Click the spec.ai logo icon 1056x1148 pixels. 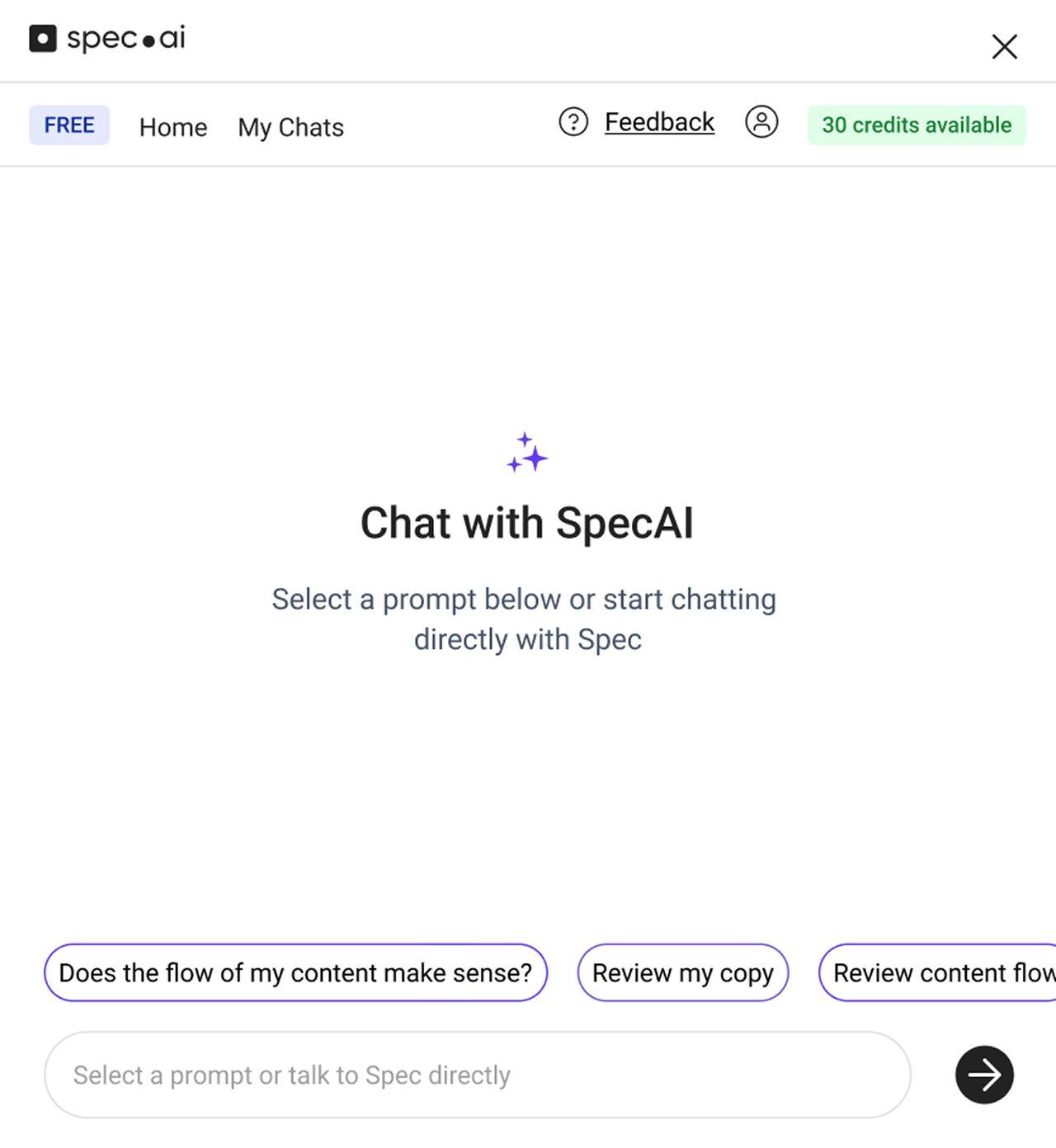coord(43,39)
